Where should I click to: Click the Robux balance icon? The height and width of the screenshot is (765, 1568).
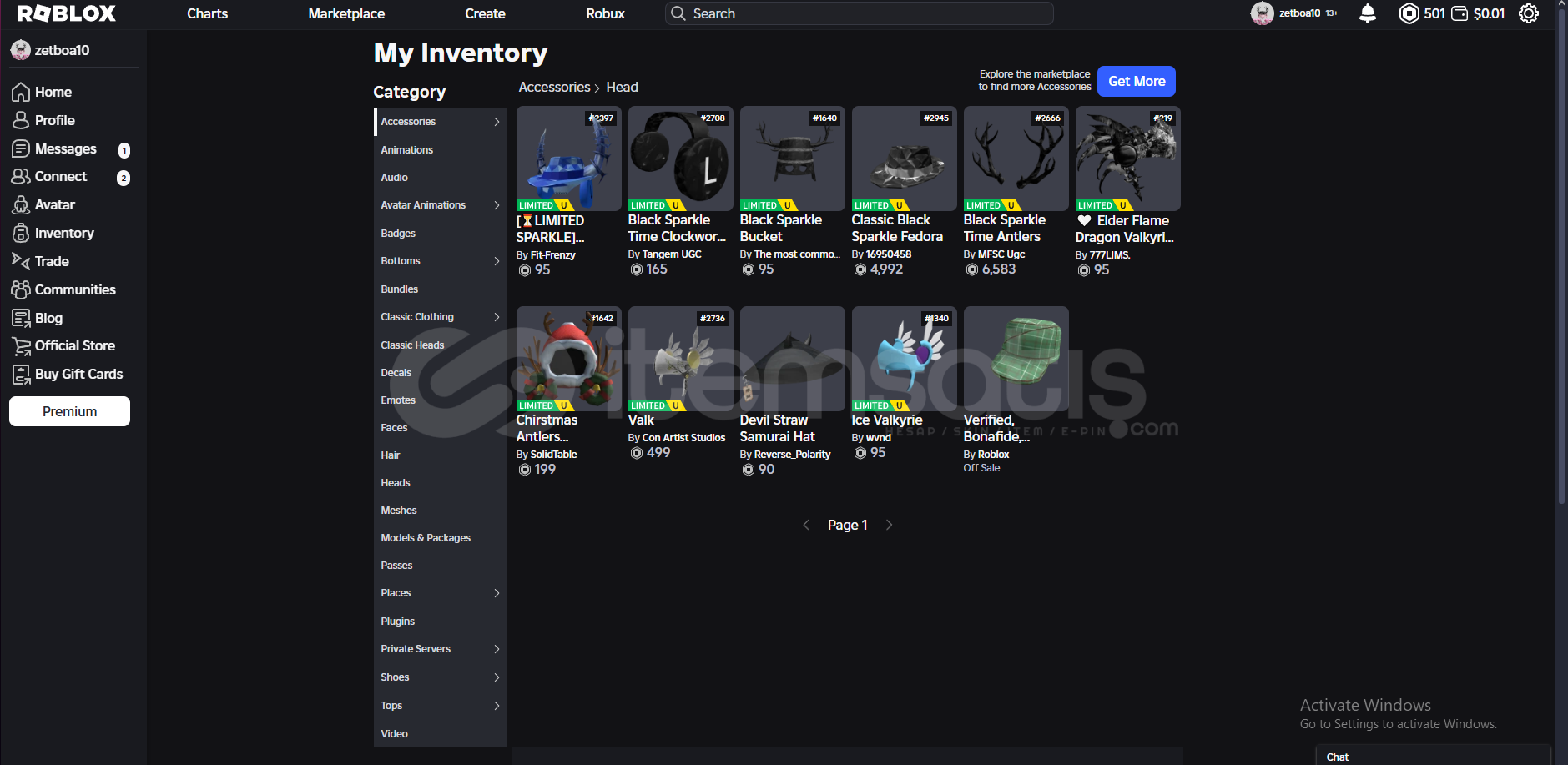(x=1409, y=13)
